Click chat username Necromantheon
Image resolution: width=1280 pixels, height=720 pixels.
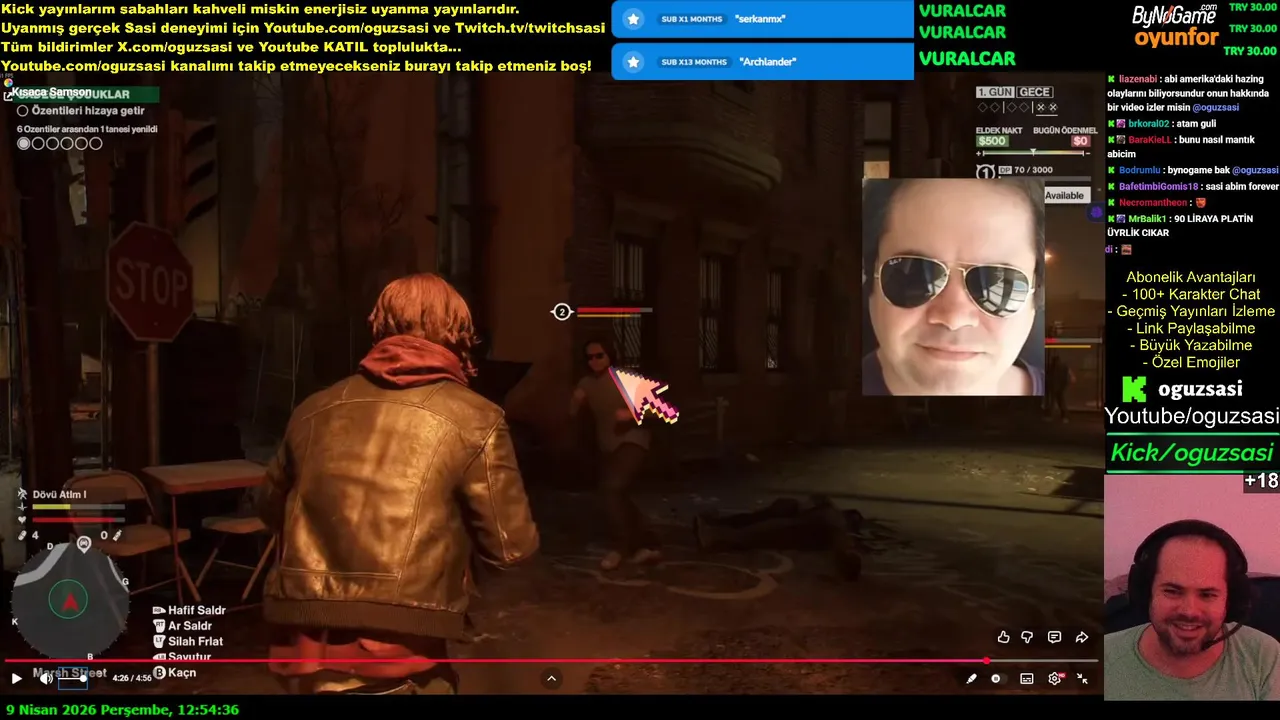[1154, 203]
